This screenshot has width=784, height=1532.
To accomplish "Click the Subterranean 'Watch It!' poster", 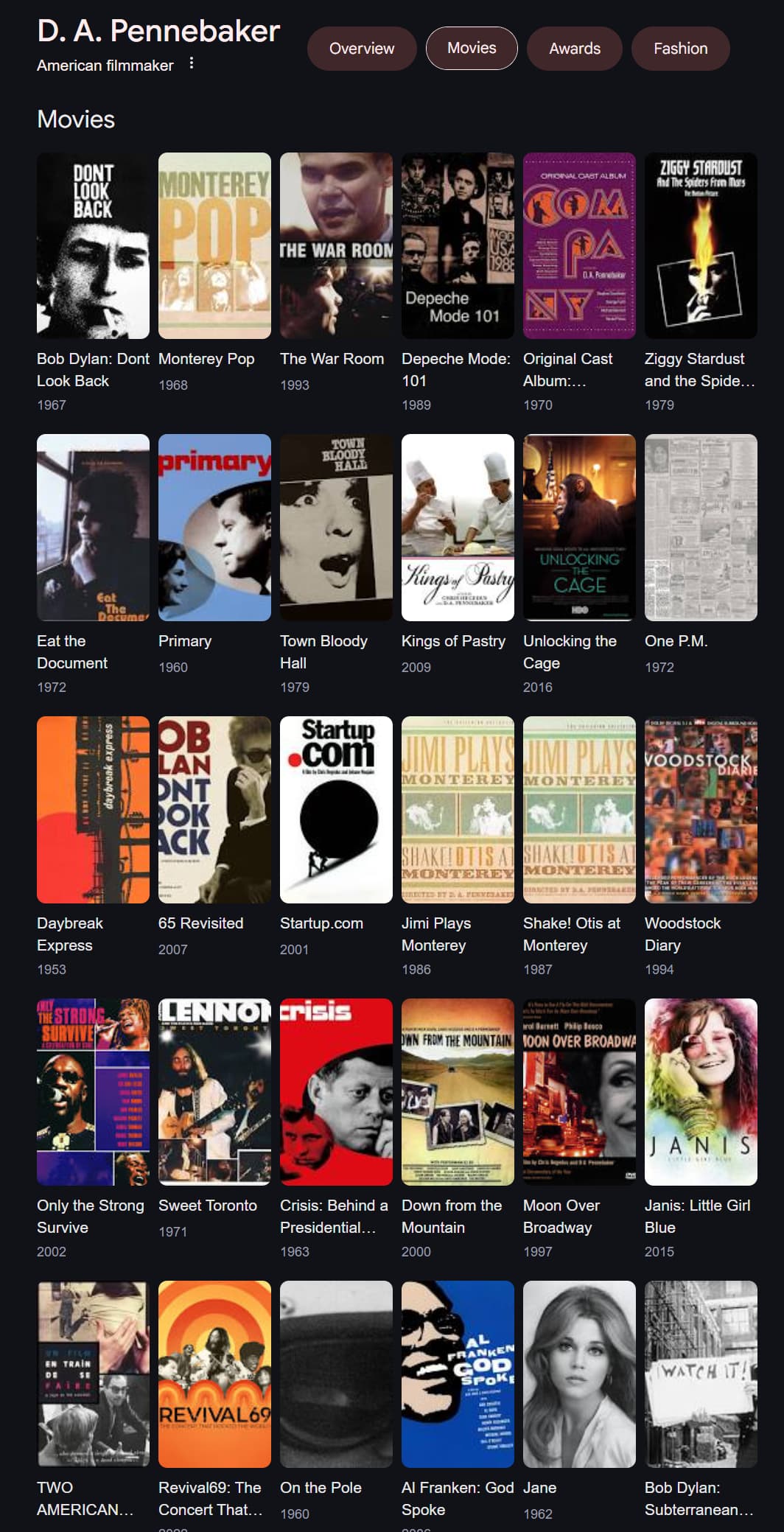I will click(x=701, y=1374).
